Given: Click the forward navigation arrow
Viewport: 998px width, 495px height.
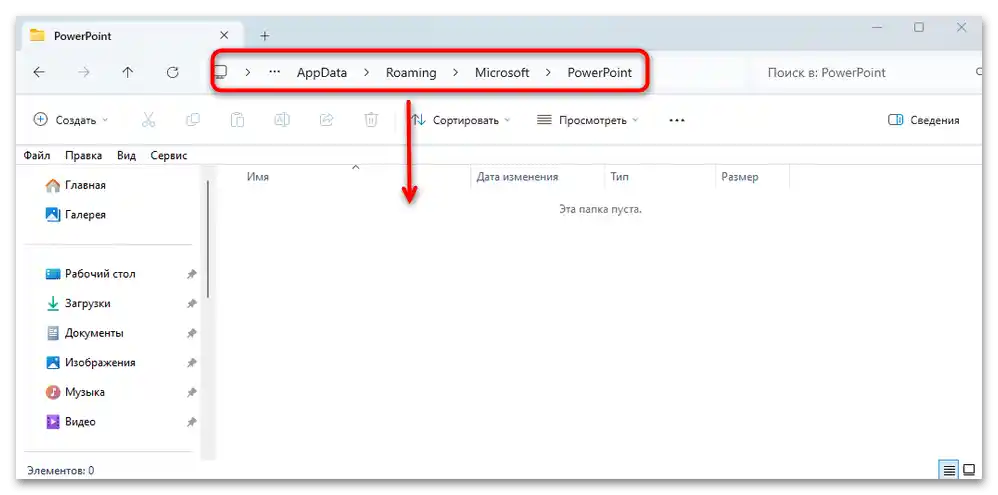Looking at the screenshot, I should [x=83, y=73].
